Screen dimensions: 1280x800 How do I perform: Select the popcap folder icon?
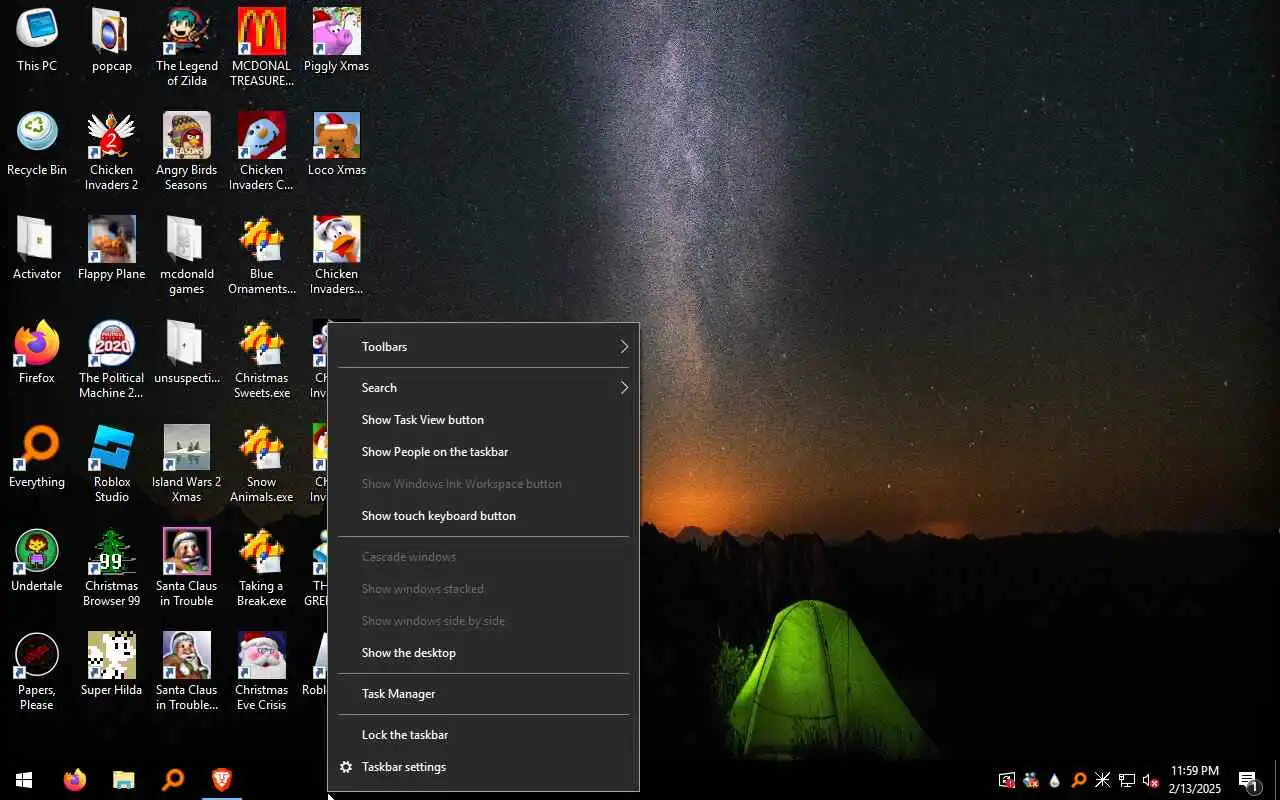pyautogui.click(x=112, y=41)
